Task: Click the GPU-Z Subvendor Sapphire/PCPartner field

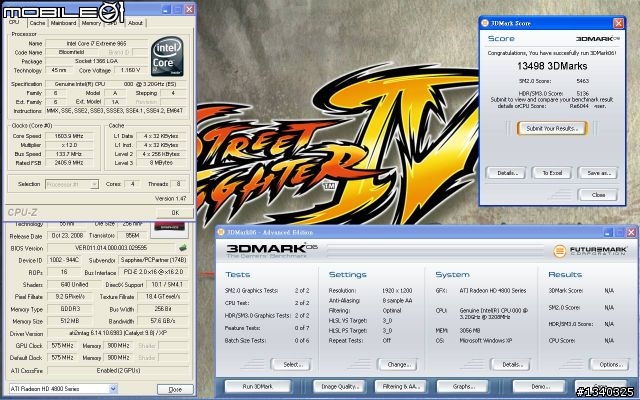Action: coord(153,260)
